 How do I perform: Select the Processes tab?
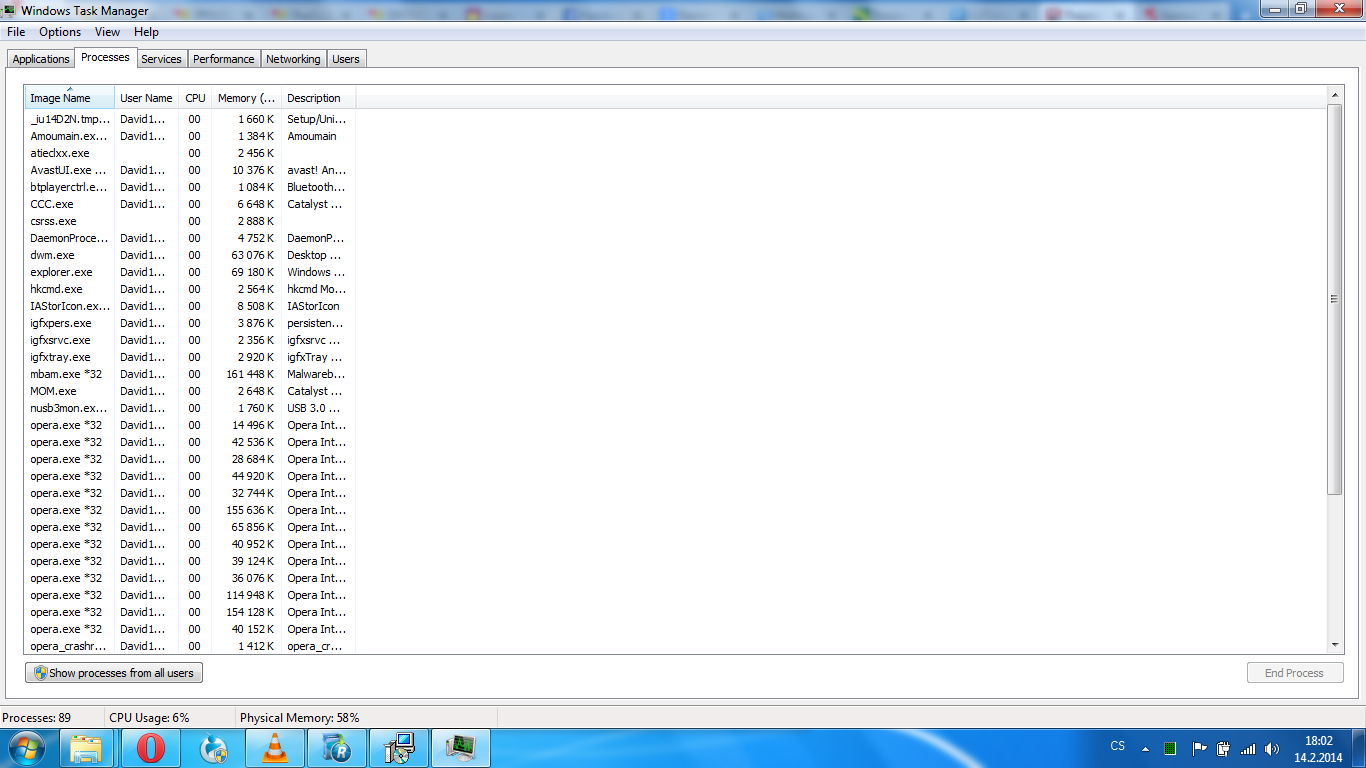tap(105, 57)
